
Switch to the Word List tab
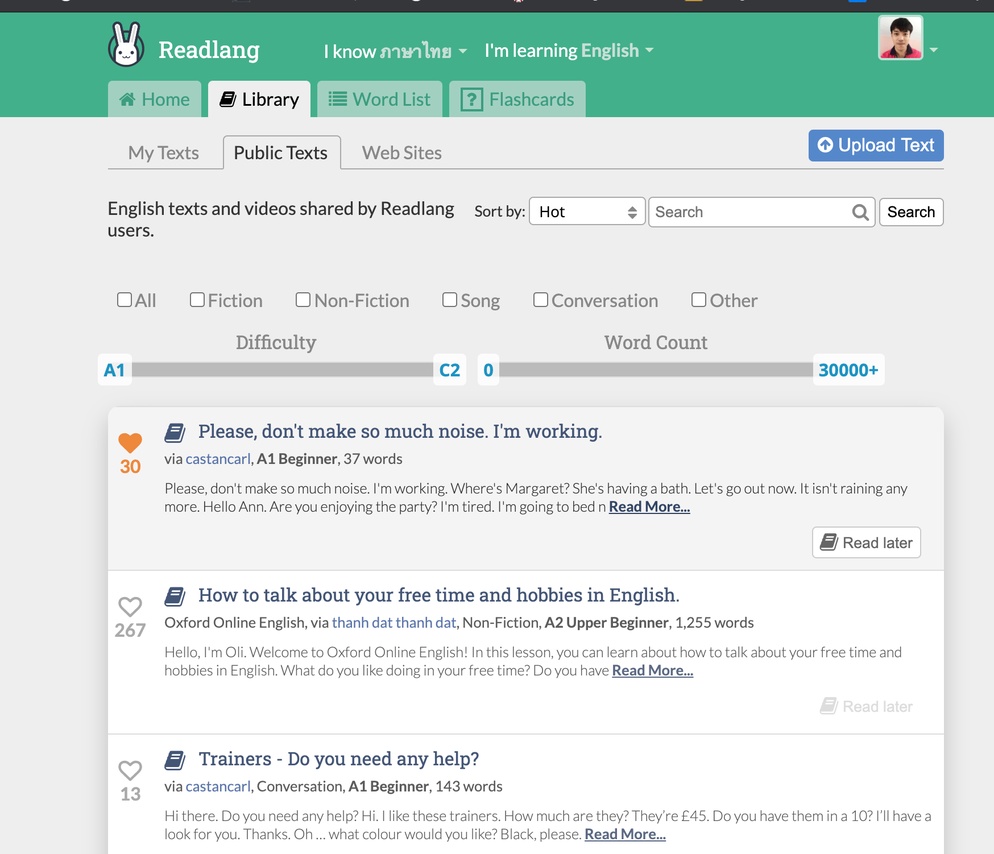click(379, 100)
